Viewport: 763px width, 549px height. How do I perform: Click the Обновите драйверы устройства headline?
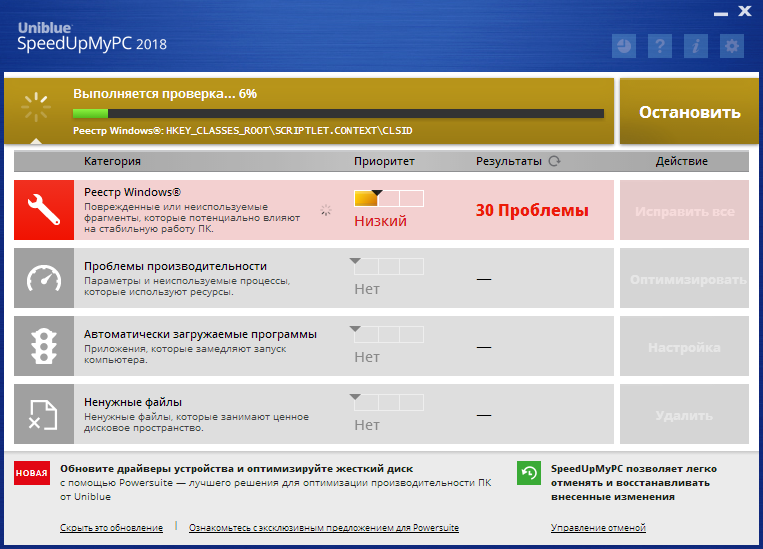[x=236, y=469]
